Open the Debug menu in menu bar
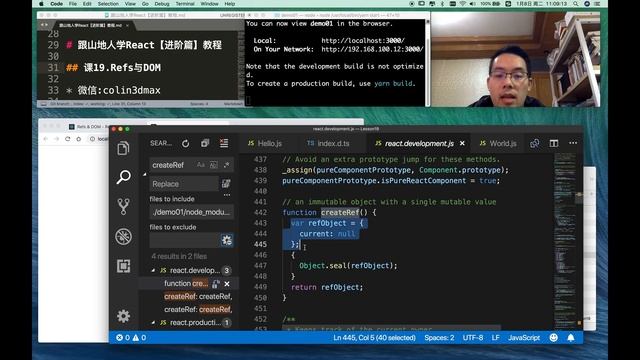 coord(162,4)
